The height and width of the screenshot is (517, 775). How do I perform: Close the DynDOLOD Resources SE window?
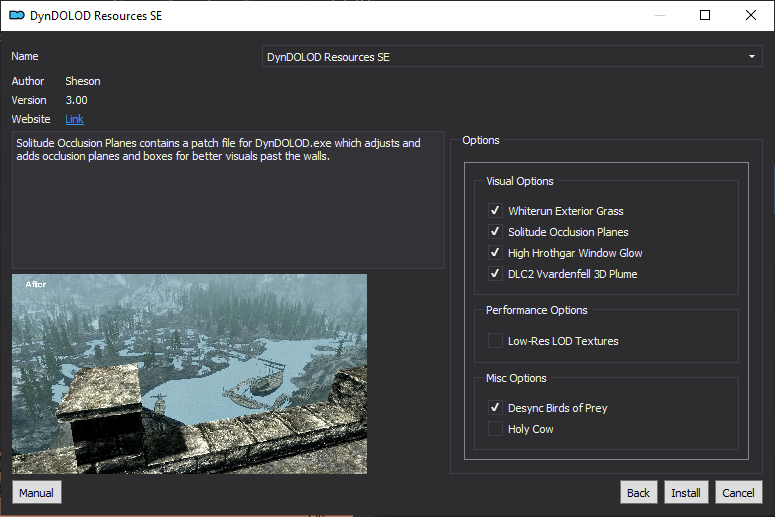tap(751, 15)
